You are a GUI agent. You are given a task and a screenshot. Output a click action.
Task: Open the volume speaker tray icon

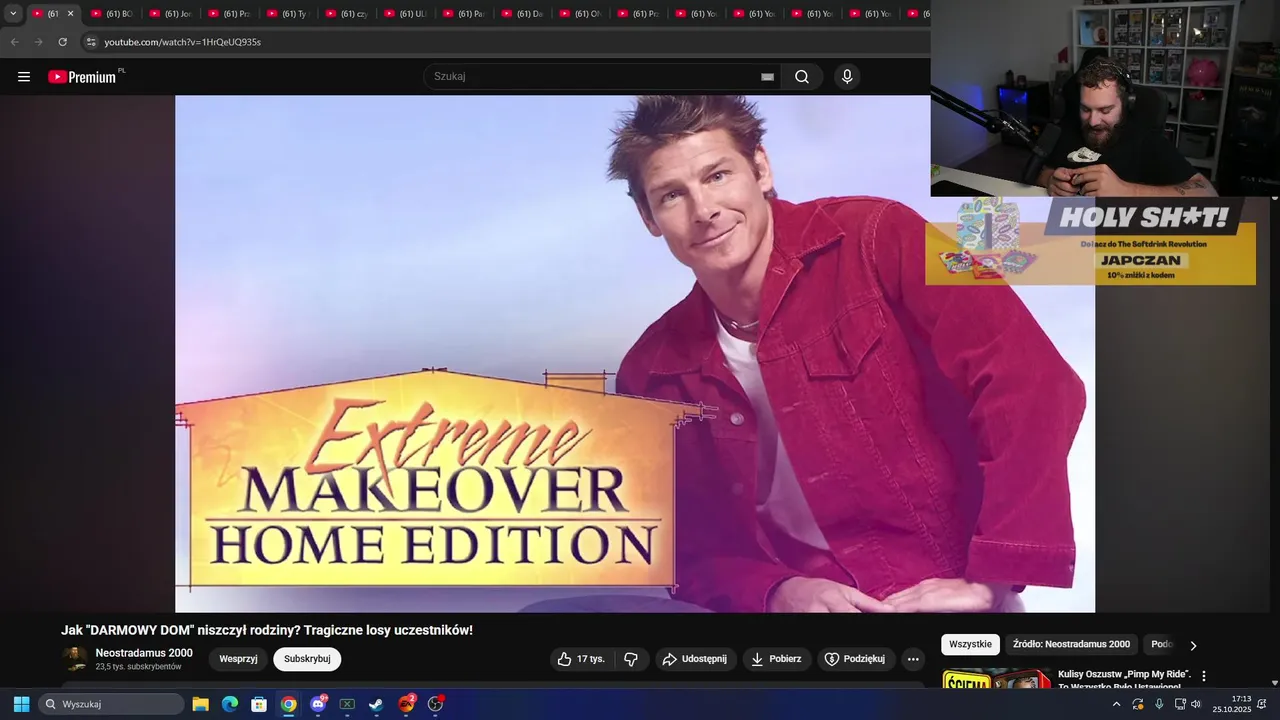click(x=1195, y=704)
